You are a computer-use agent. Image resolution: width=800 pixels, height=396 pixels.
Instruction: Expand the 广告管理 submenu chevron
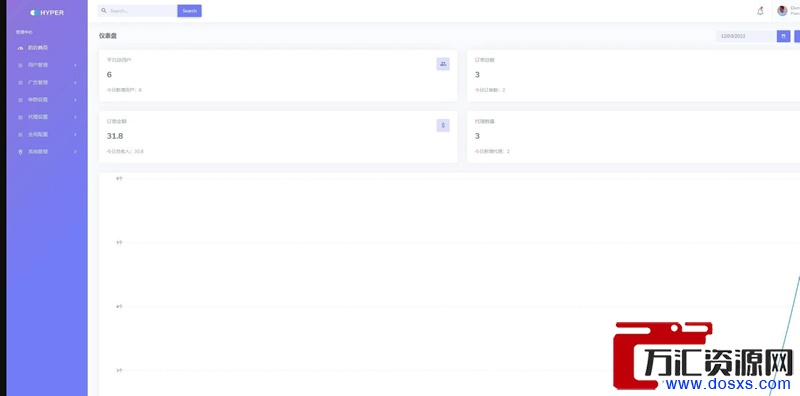tap(75, 82)
